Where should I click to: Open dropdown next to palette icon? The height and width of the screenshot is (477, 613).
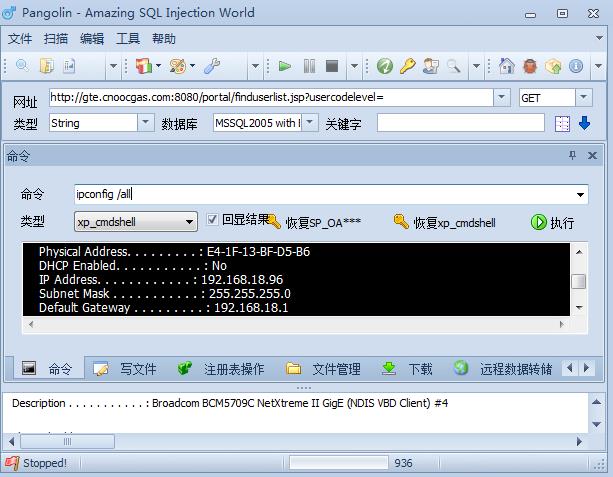pyautogui.click(x=192, y=65)
